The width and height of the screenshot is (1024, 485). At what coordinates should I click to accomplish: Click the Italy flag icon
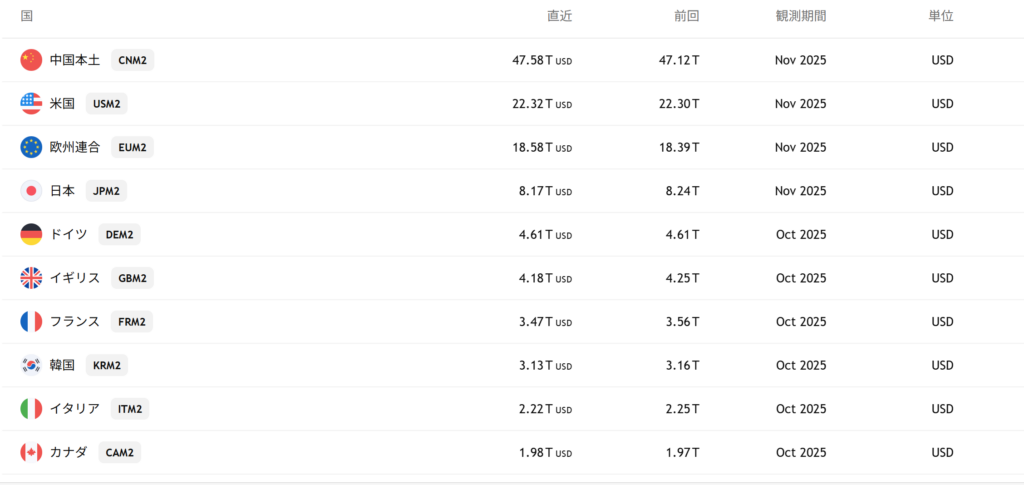click(31, 408)
